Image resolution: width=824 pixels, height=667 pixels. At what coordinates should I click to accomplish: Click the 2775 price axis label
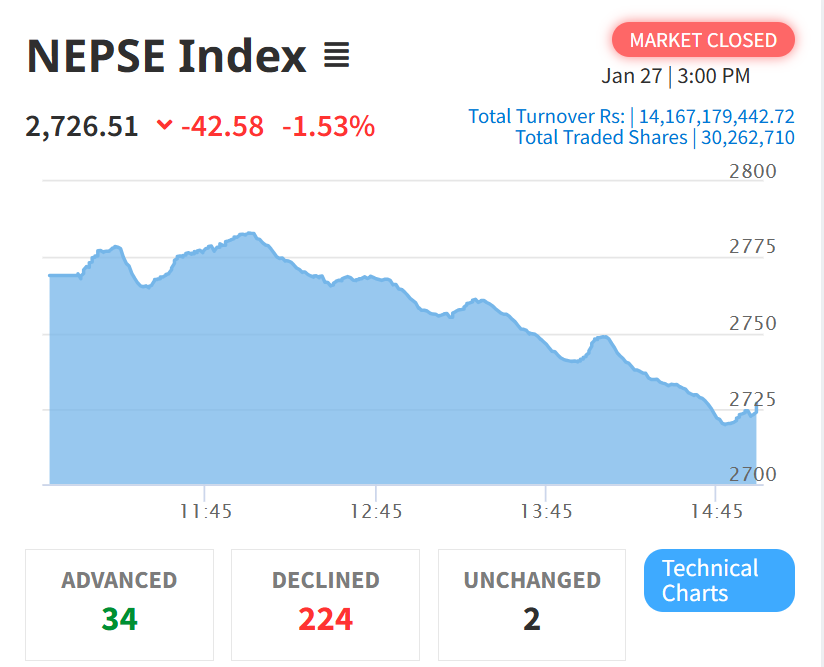752,247
